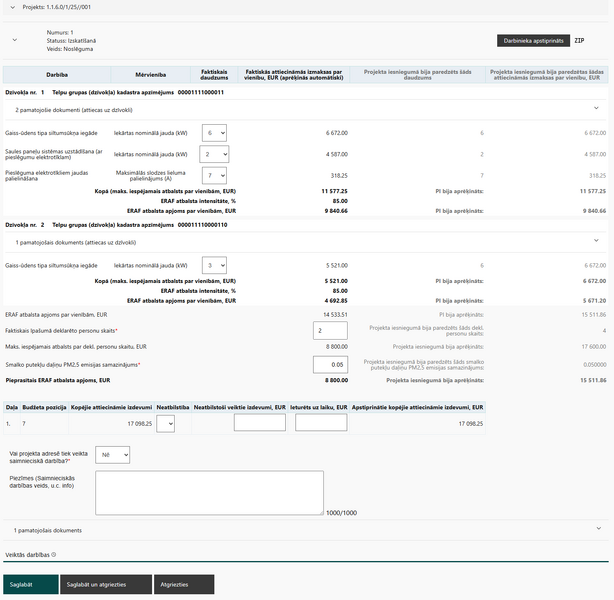Image resolution: width=614 pixels, height=600 pixels.
Task: Click the Darbinieka apstiprināts button
Action: (531, 41)
